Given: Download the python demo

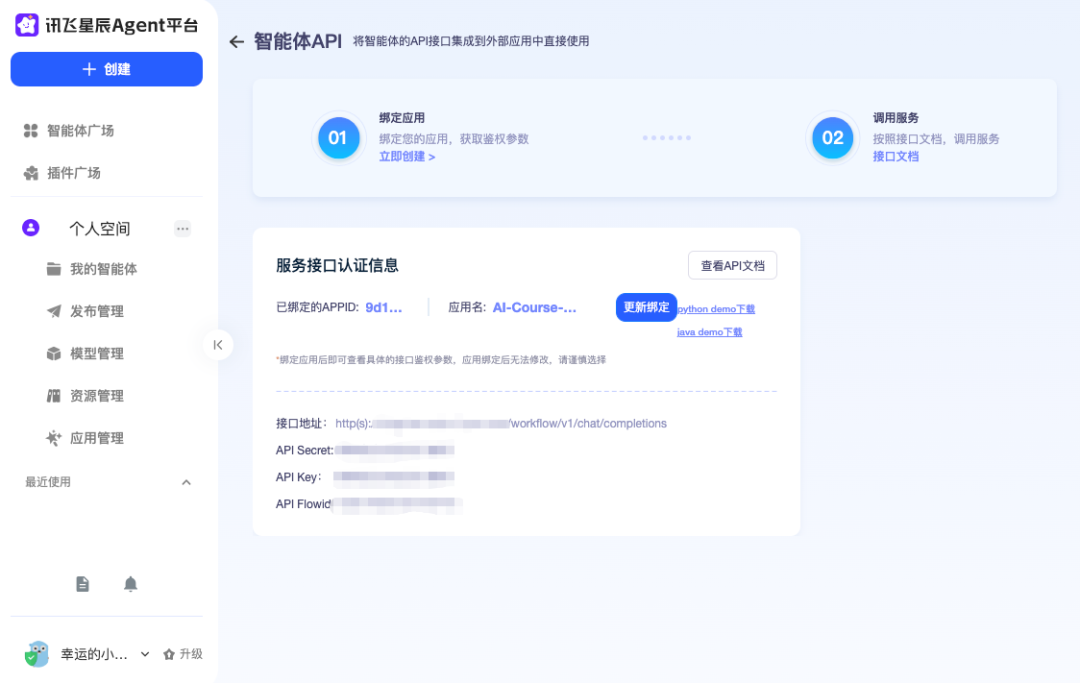Looking at the screenshot, I should click(x=716, y=309).
